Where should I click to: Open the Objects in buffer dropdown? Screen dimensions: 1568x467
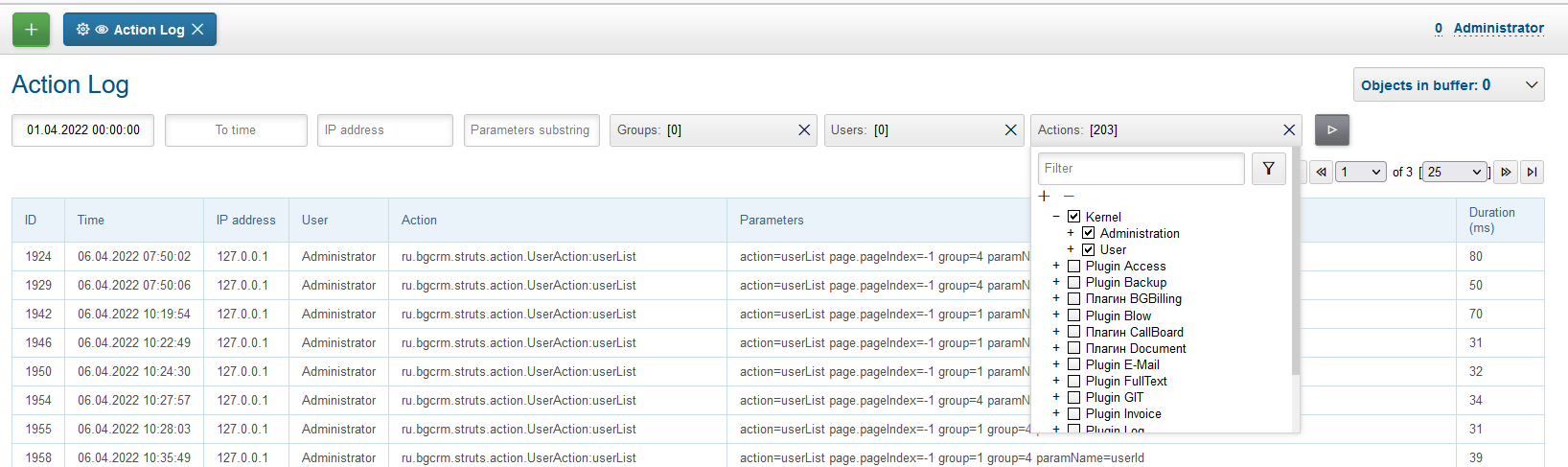1448,85
